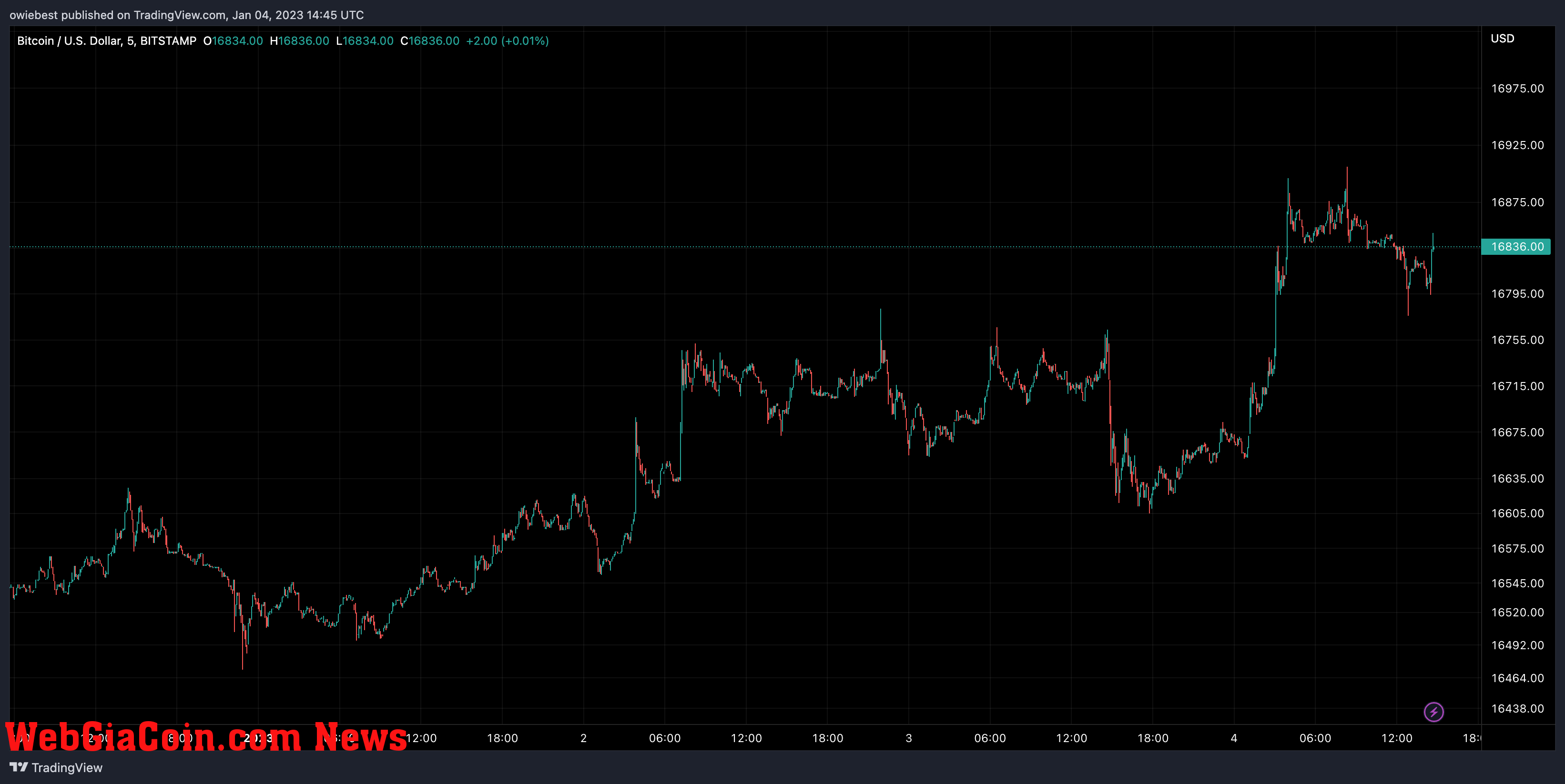This screenshot has height=784, width=1565.
Task: Click the 16438.00 price axis label
Action: click(1517, 709)
